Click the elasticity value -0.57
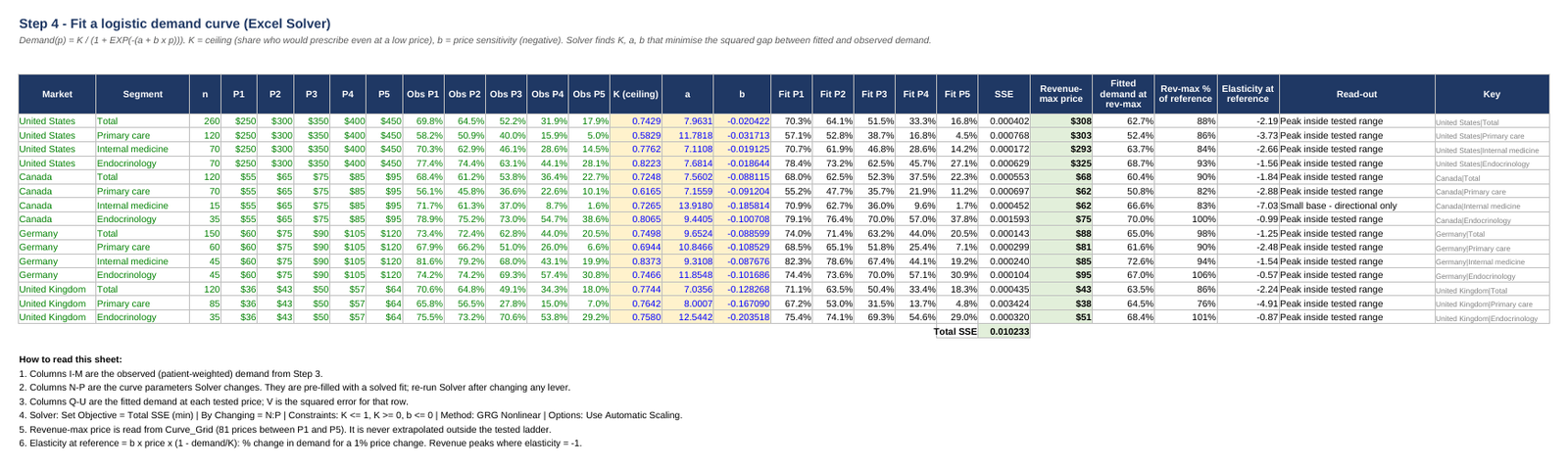This screenshot has height=467, width=1568. [1248, 276]
